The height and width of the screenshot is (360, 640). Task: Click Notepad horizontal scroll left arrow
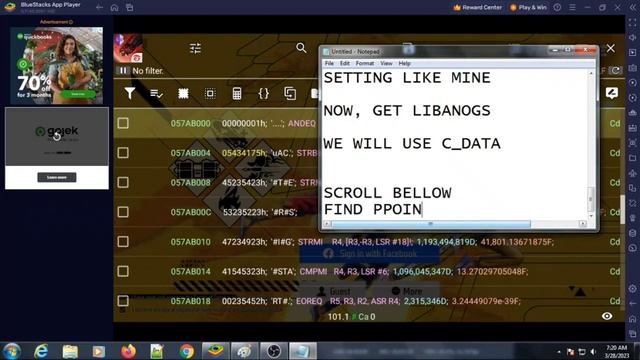click(327, 224)
